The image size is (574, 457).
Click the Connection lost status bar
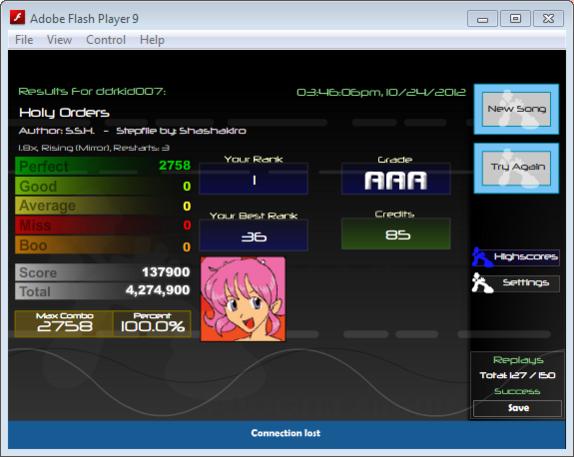(287, 434)
